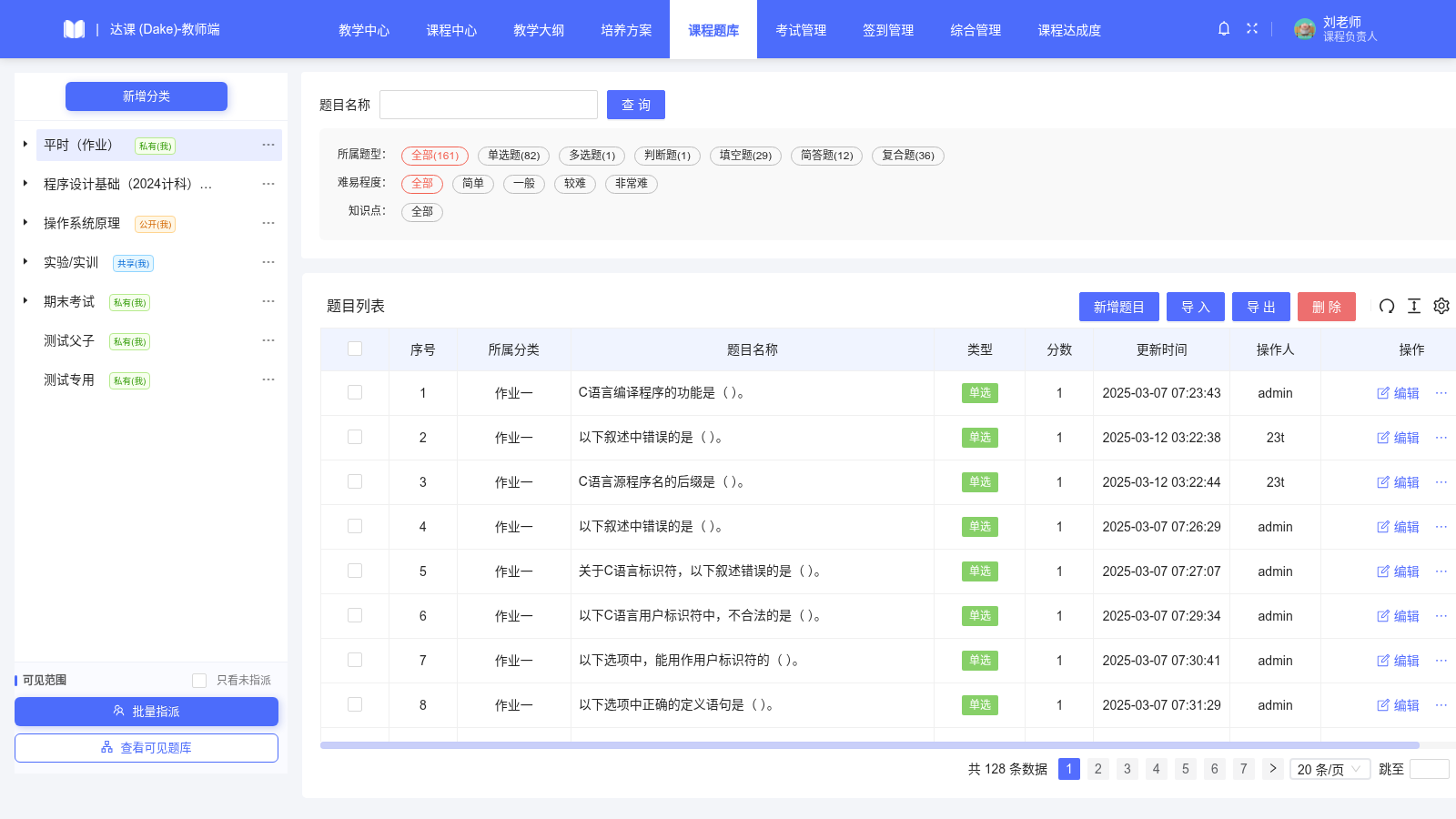The width and height of the screenshot is (1456, 819).
Task: Toggle fullscreen mode icon
Action: coord(1252,29)
